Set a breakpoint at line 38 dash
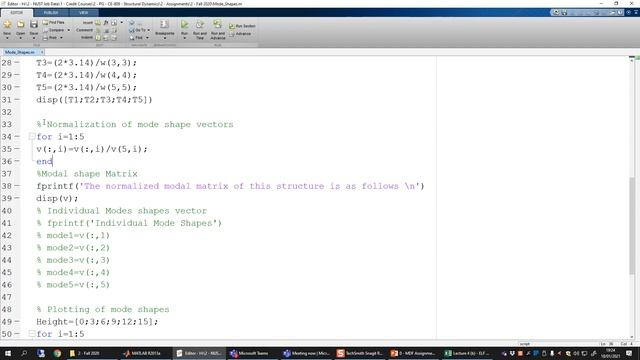Screen dimensions: 640x360 [x=17, y=186]
